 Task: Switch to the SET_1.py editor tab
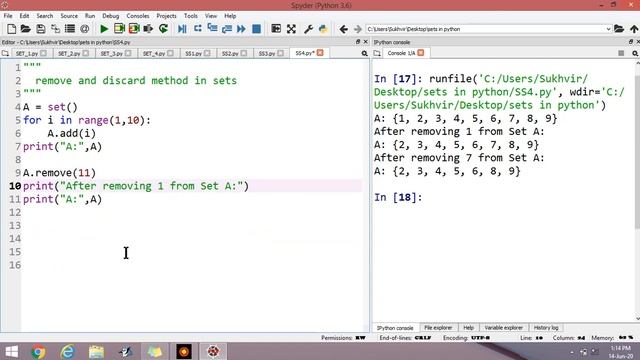pos(31,53)
